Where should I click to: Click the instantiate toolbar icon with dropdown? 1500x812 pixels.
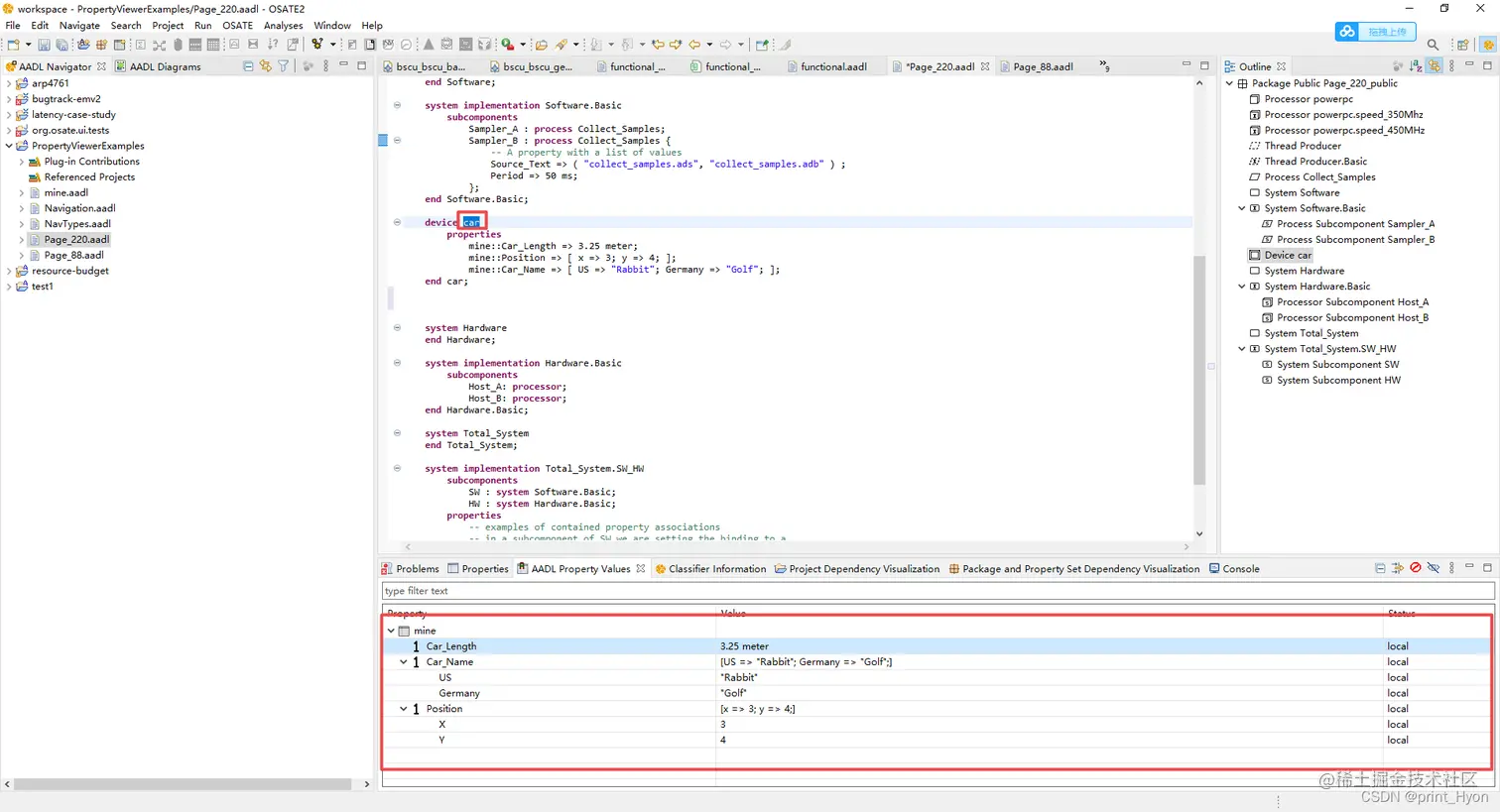(317, 45)
